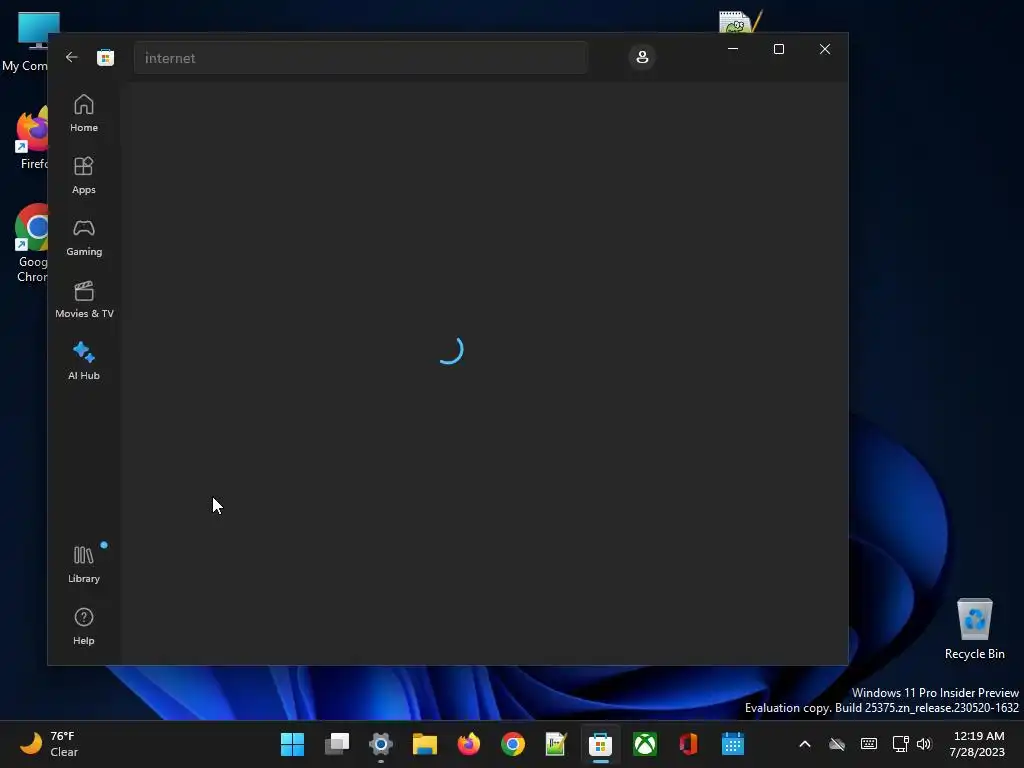
Task: Open Gaming section in the sidebar
Action: pos(84,238)
